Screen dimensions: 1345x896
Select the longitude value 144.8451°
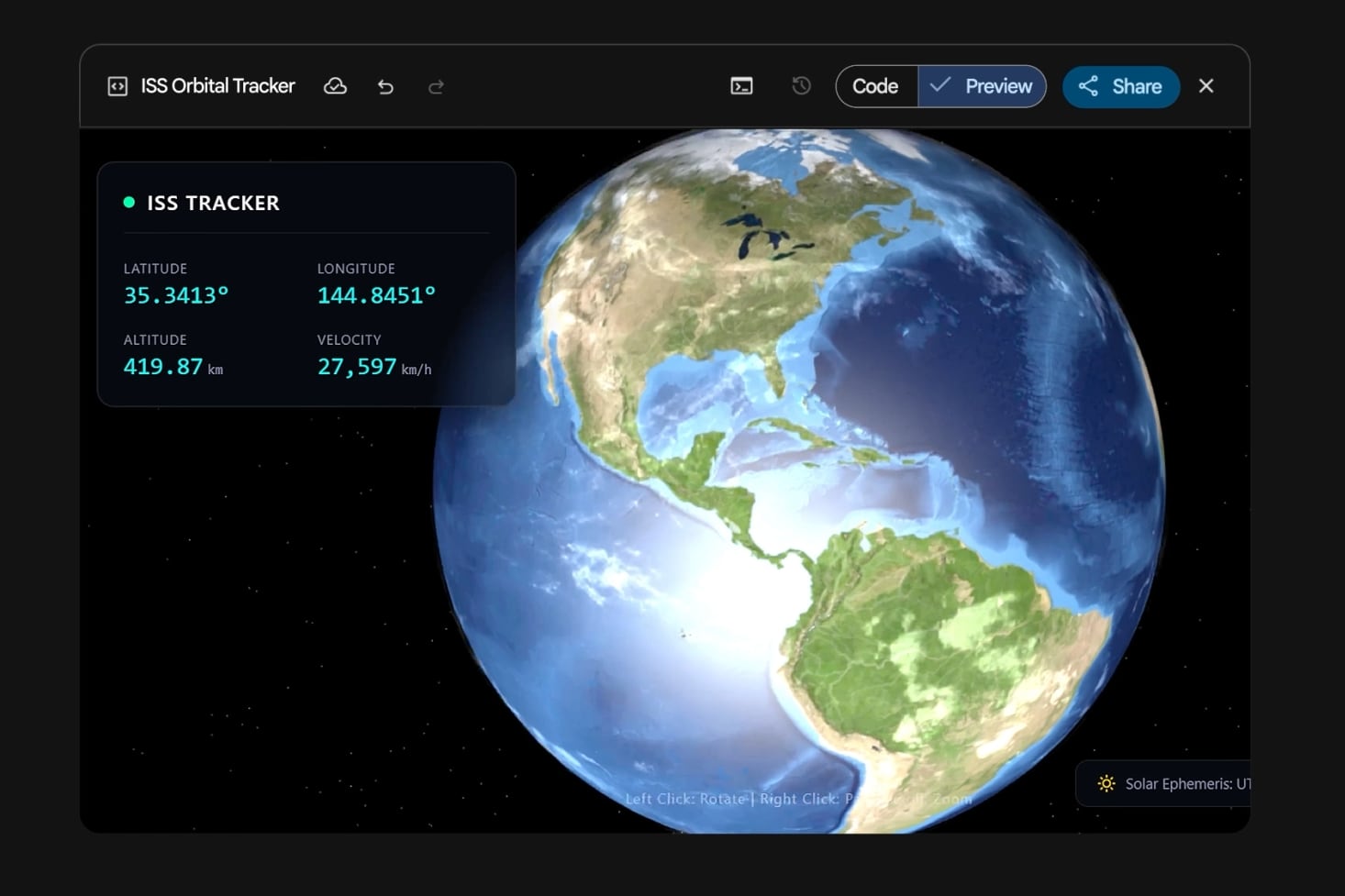(376, 295)
